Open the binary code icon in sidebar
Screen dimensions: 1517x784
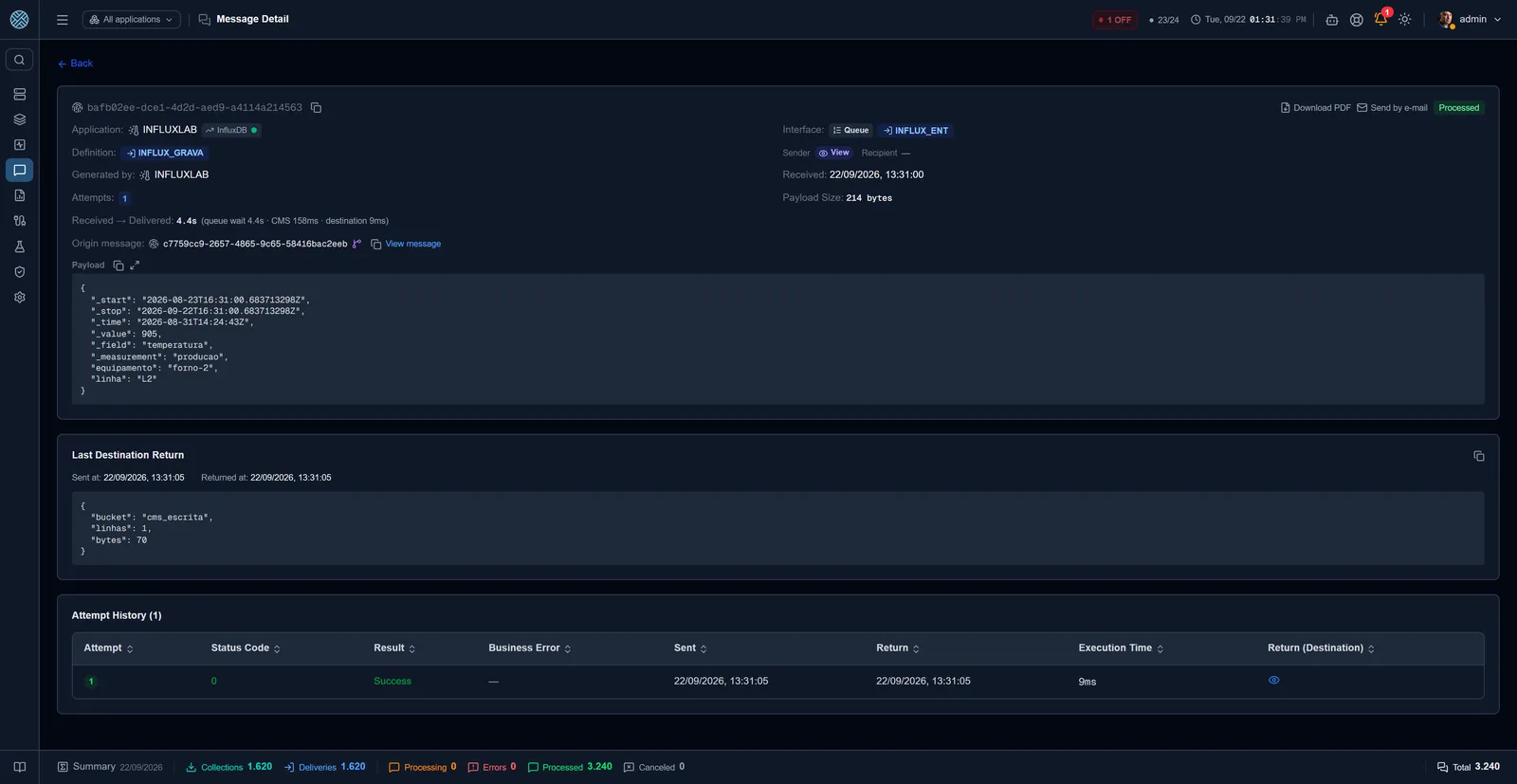pos(19,221)
